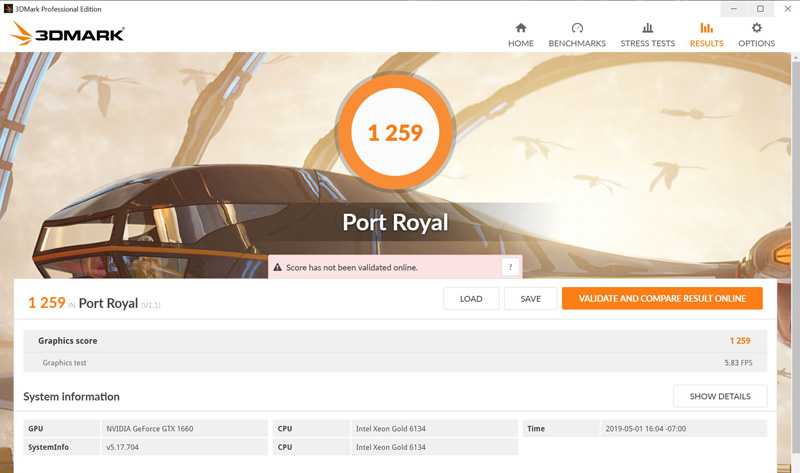Click the Graphics score row
This screenshot has height=473, width=800.
395,341
